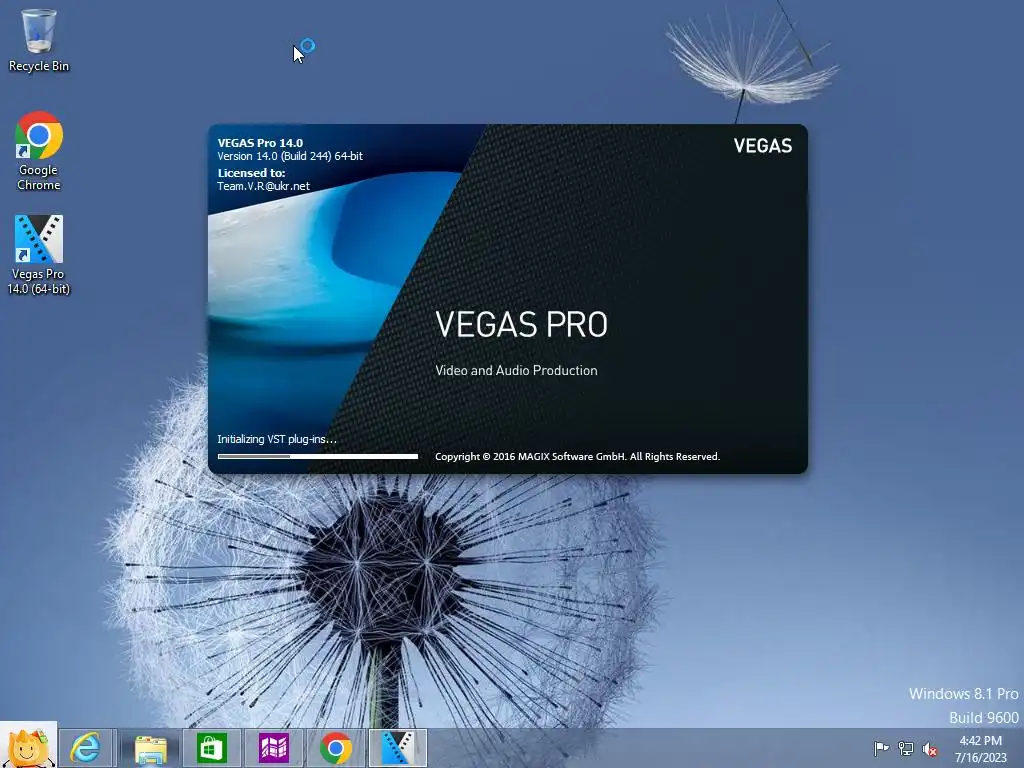Click 'Video and Audio Production' subtitle

[x=516, y=370]
